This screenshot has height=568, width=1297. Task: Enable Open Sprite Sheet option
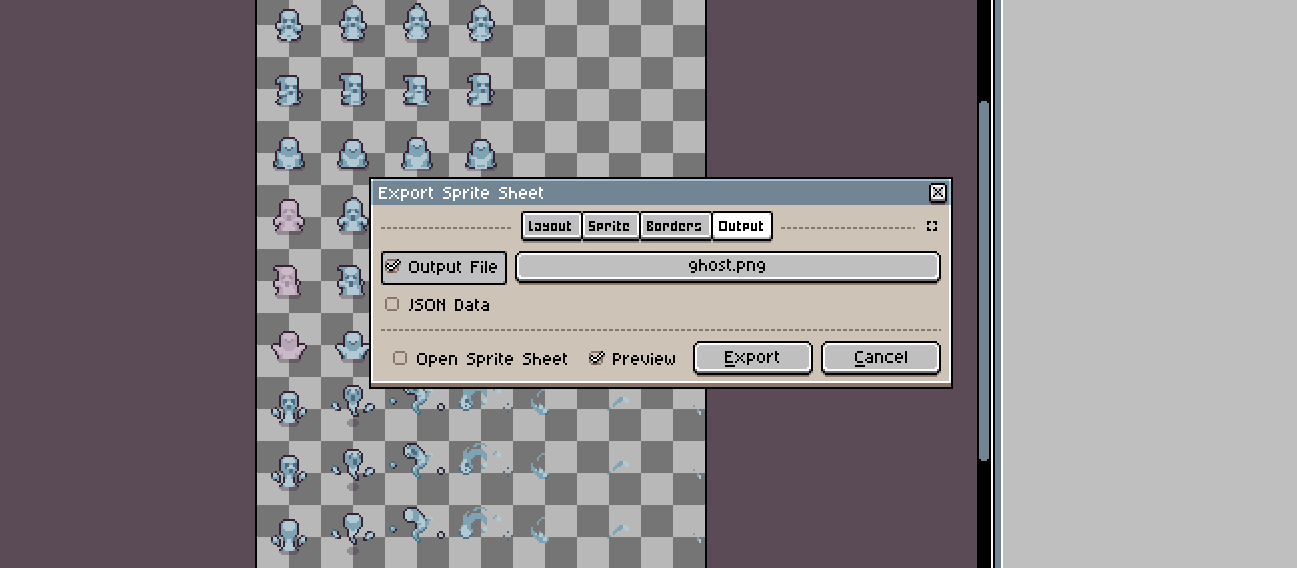pyautogui.click(x=480, y=358)
